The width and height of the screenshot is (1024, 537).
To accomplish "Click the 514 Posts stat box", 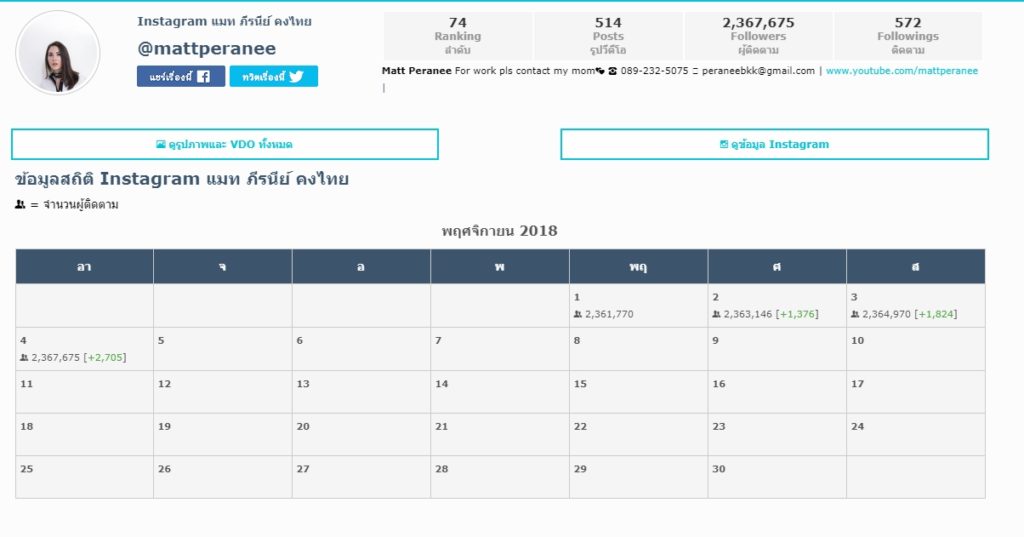I will click(608, 36).
